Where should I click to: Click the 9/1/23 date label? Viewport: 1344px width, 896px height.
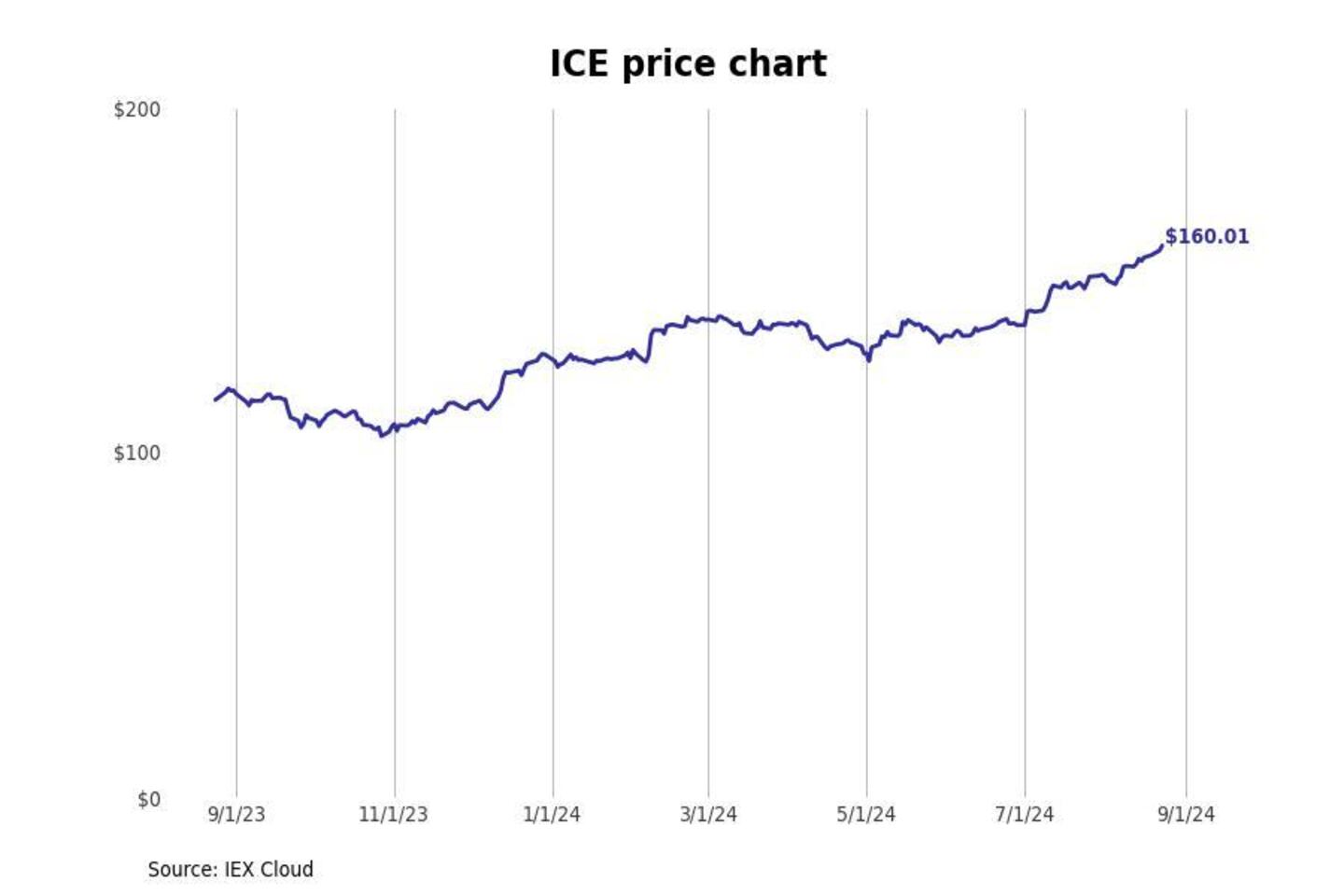click(x=236, y=815)
